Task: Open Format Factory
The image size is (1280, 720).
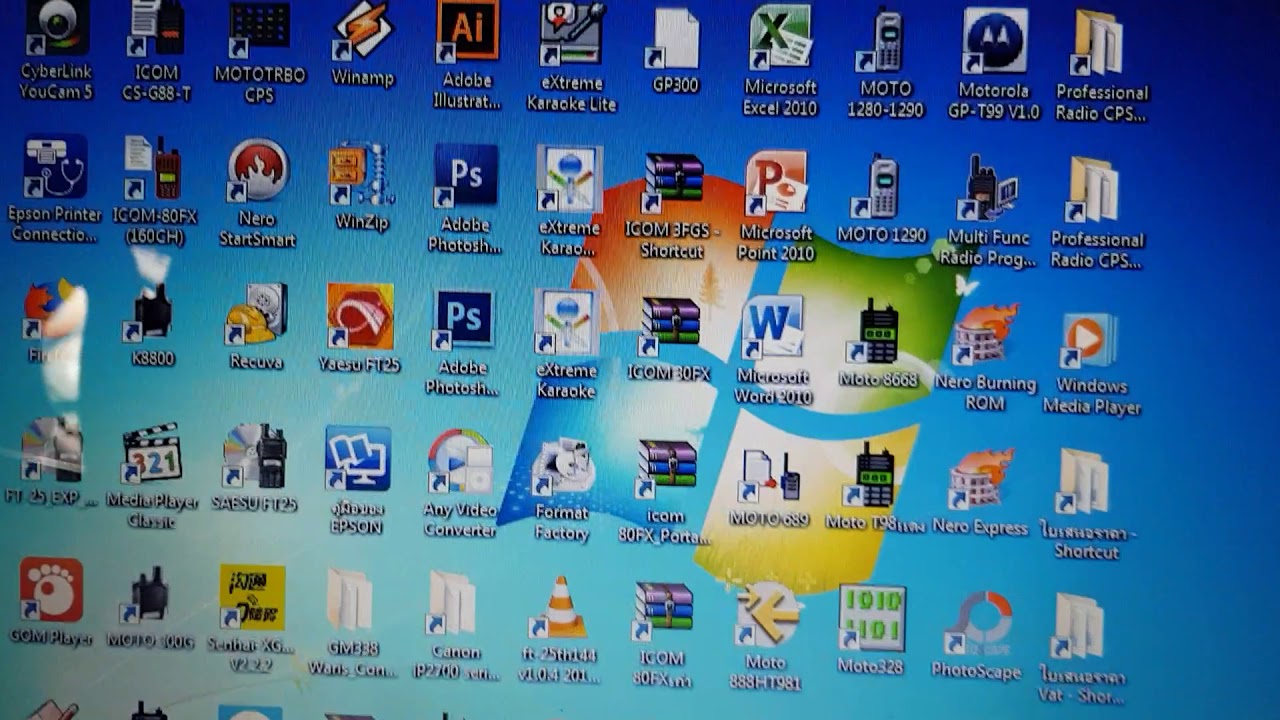Action: pyautogui.click(x=562, y=489)
